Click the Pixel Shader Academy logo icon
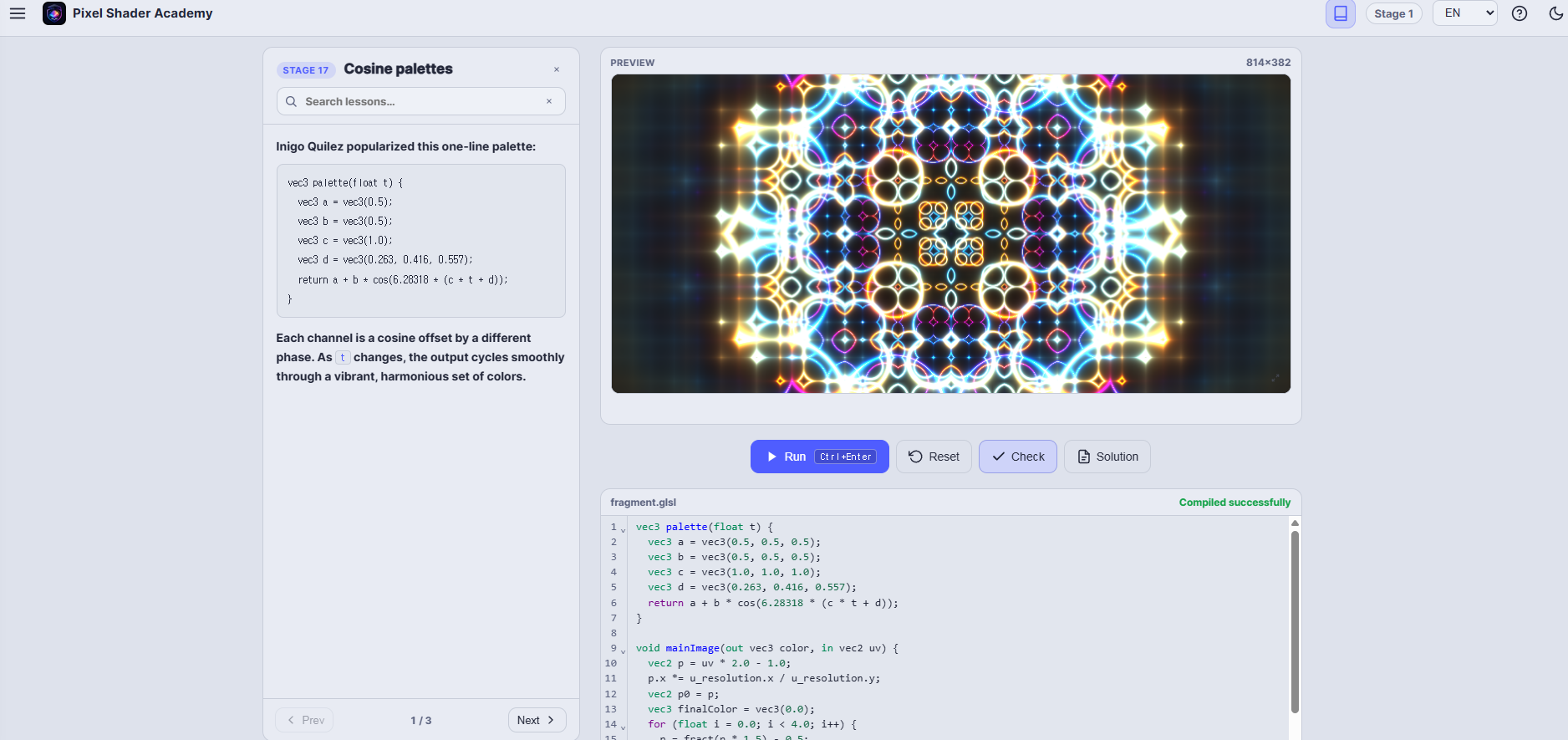Screen dimensions: 1568x740 pos(54,13)
